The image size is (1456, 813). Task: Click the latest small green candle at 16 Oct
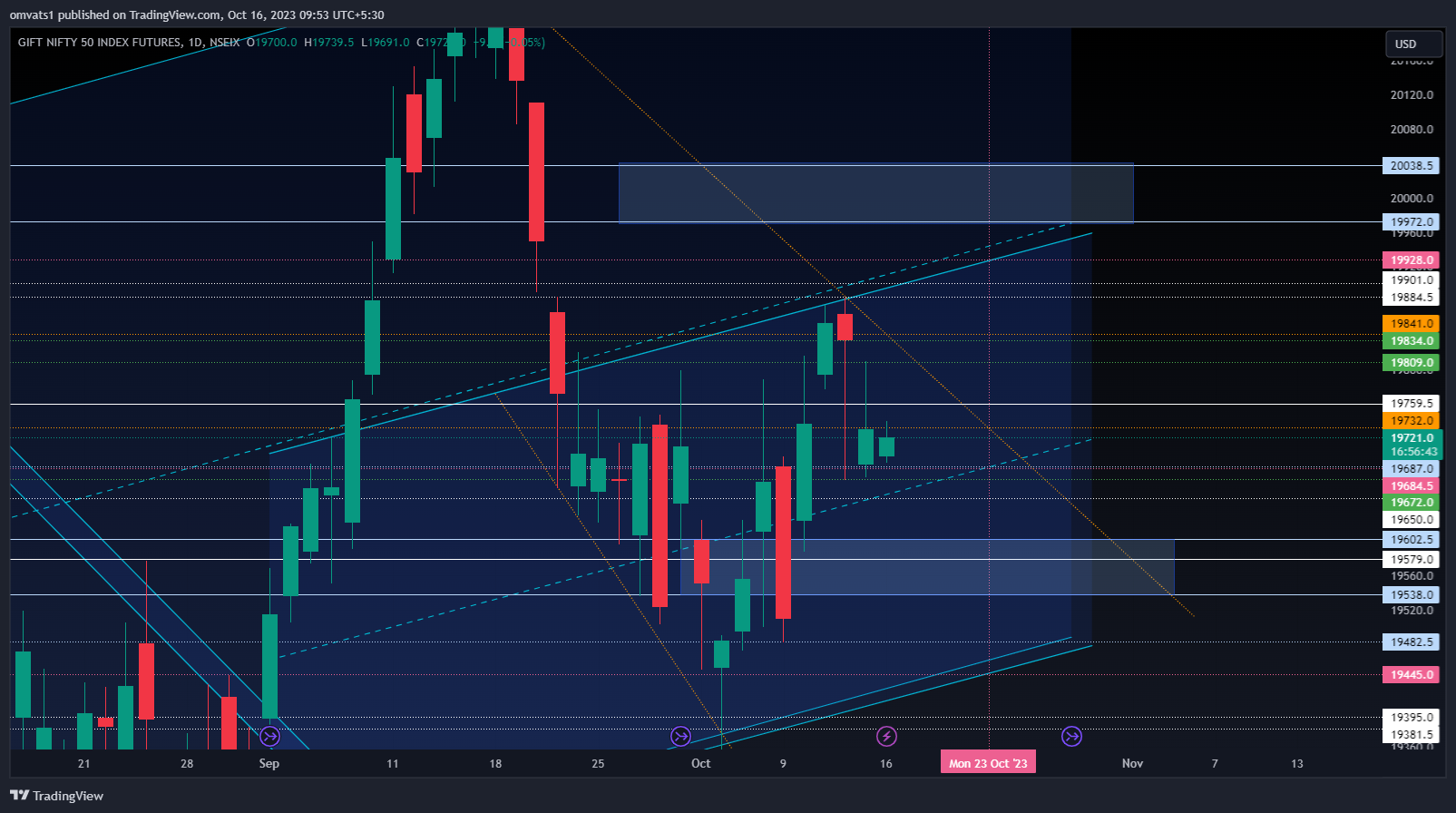pos(886,446)
